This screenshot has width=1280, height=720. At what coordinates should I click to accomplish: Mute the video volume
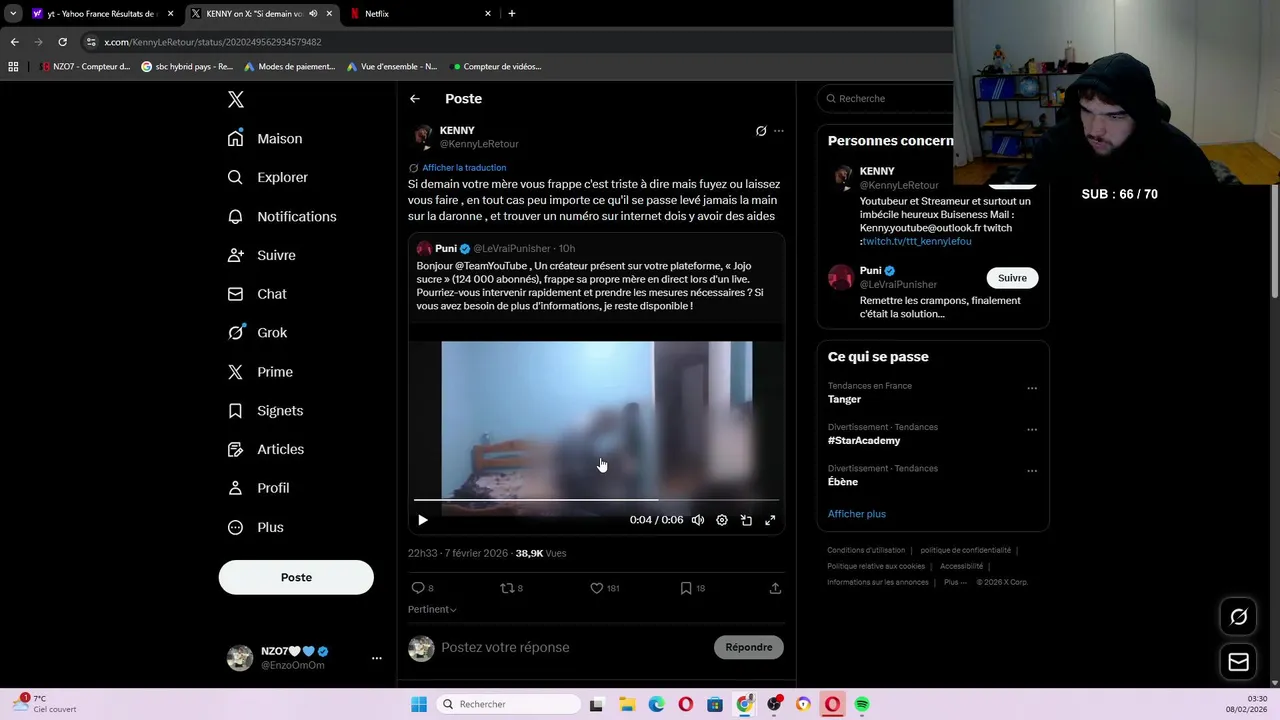point(698,520)
